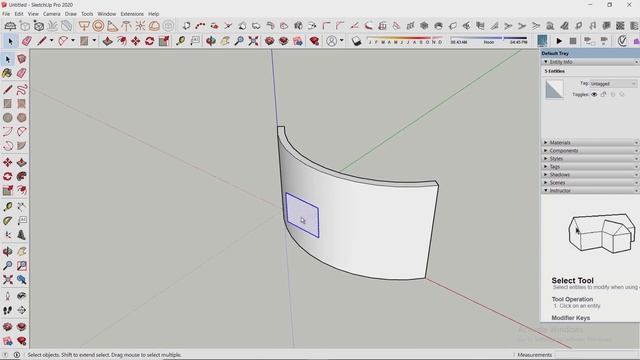Adjust the shadow time-of-day slider
This screenshot has width=640, height=360.
(489, 40)
